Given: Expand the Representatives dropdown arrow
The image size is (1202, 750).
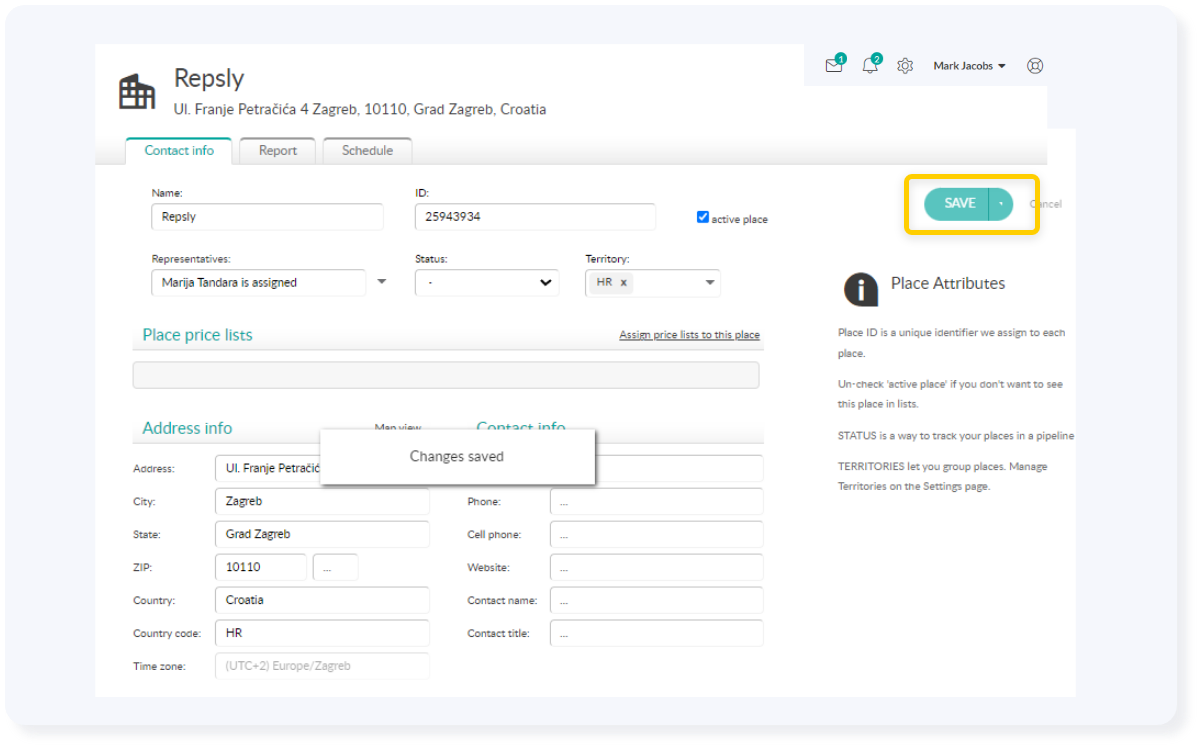Looking at the screenshot, I should click(381, 283).
